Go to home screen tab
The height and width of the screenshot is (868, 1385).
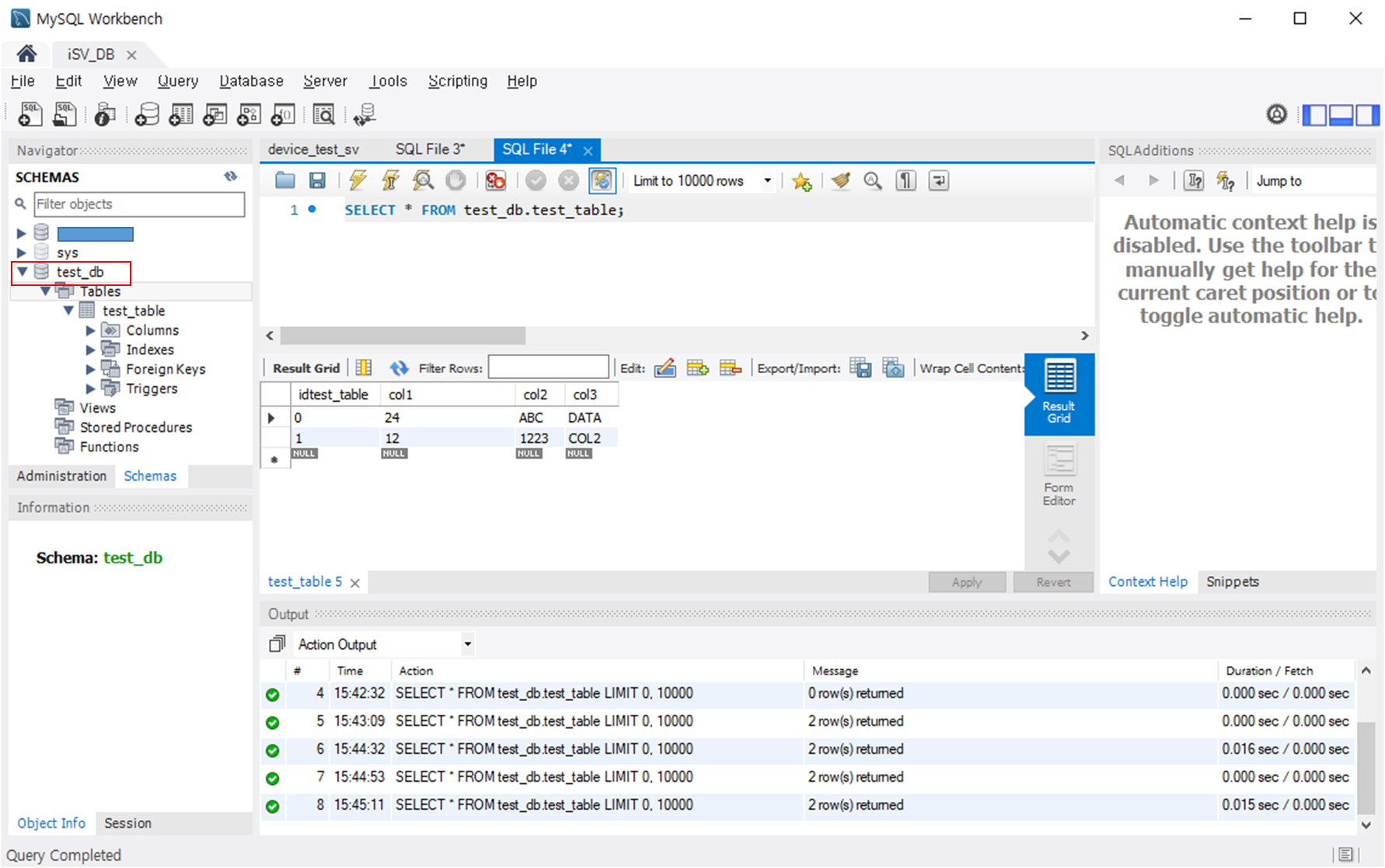tap(26, 54)
